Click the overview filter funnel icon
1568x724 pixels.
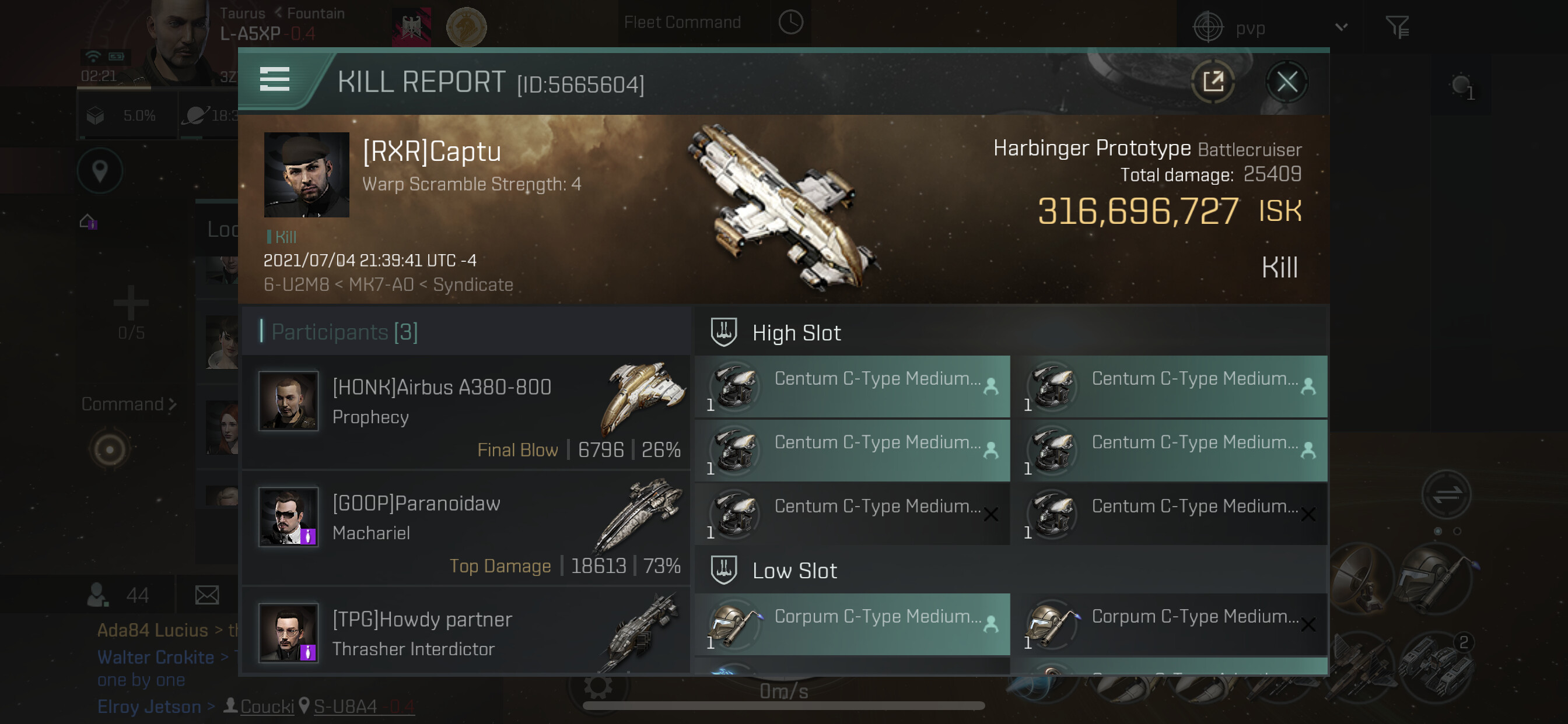[x=1397, y=27]
